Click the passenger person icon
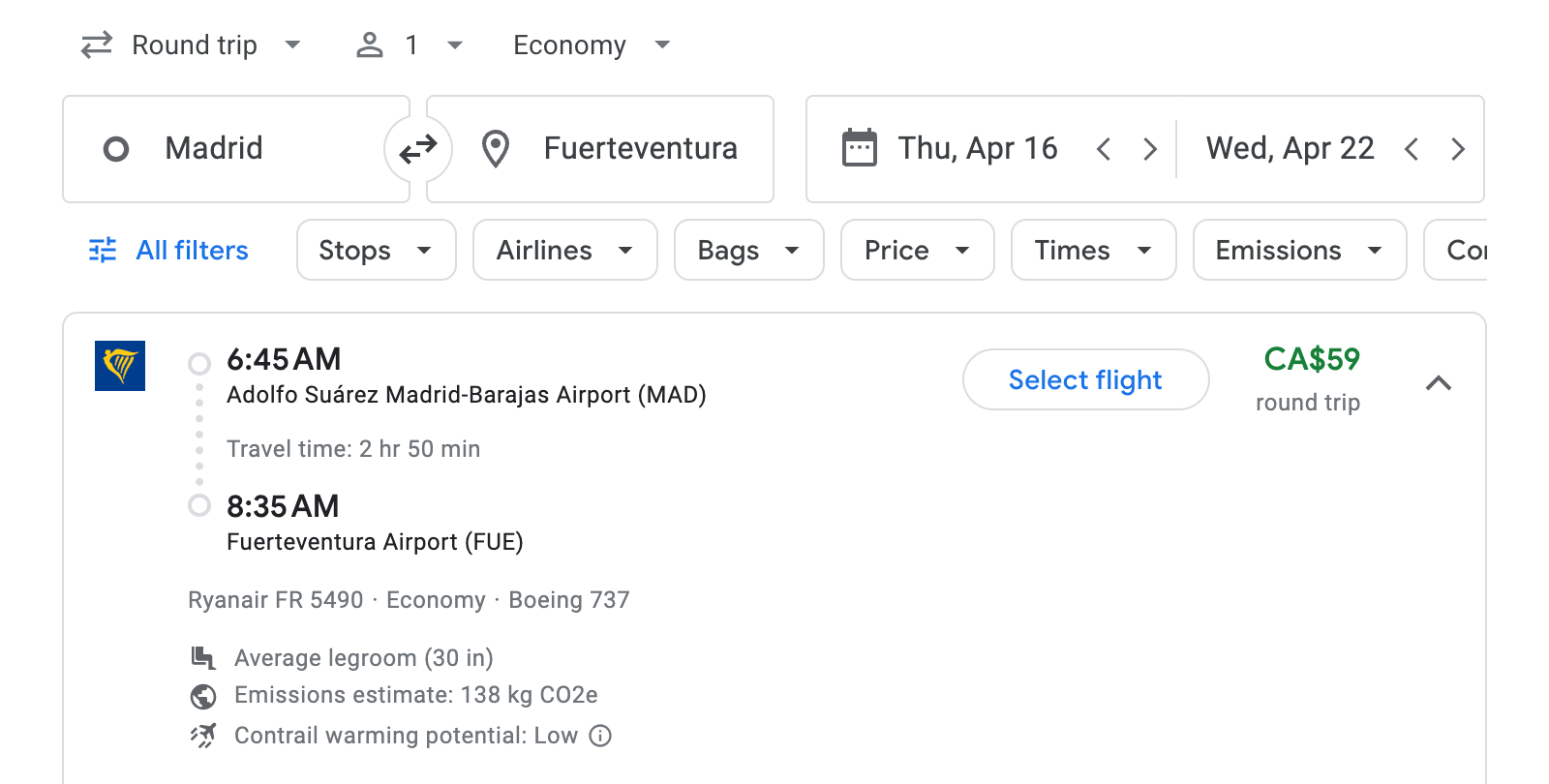 tap(370, 45)
